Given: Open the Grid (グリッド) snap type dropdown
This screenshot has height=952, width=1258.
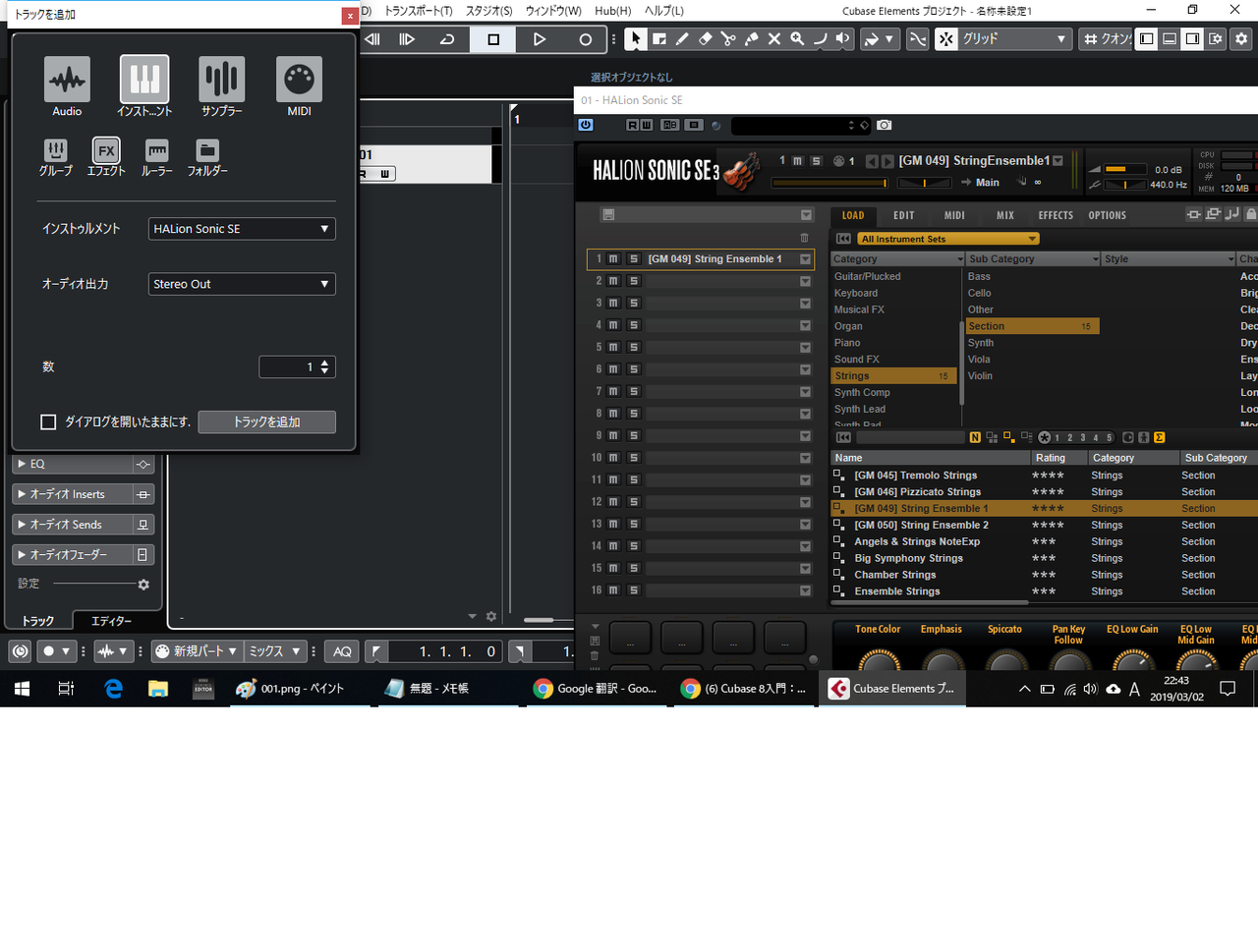Looking at the screenshot, I should [x=1014, y=39].
